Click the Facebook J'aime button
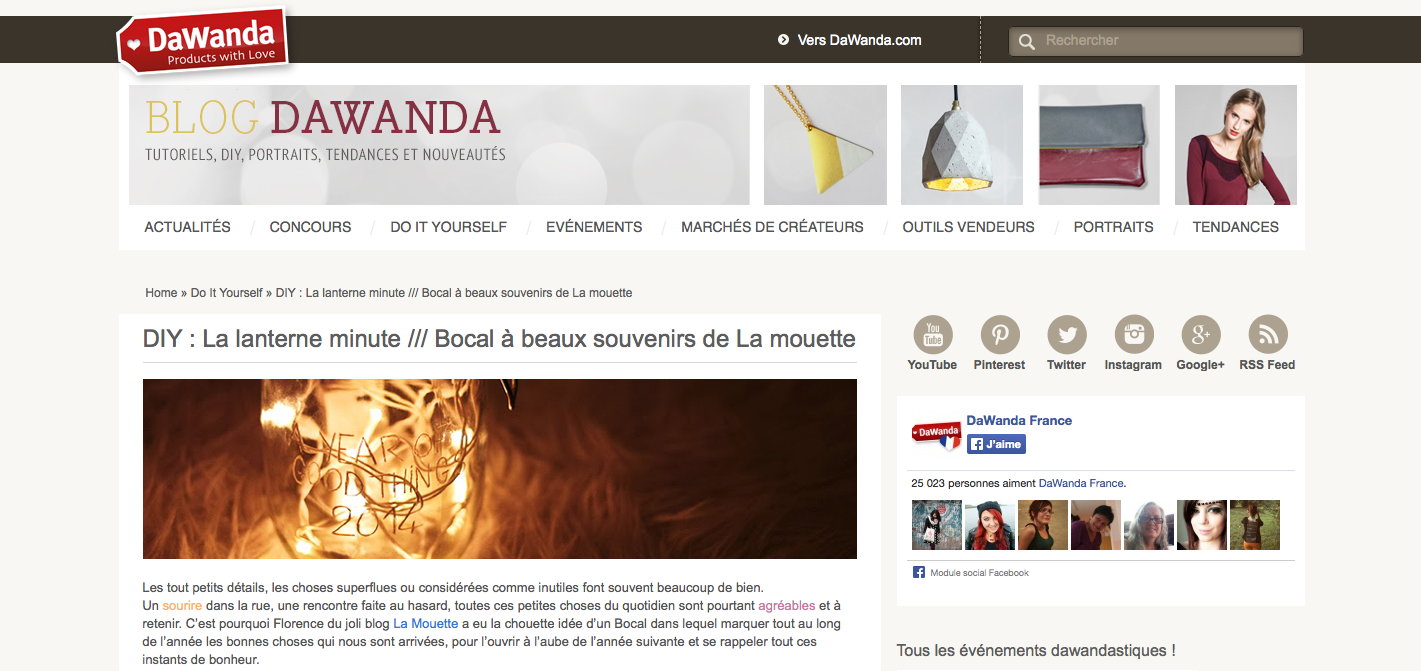The width and height of the screenshot is (1421, 671). [x=996, y=444]
